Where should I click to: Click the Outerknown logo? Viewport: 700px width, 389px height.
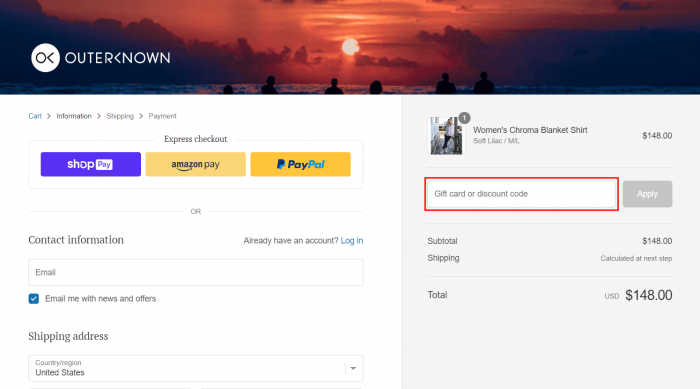coord(100,58)
